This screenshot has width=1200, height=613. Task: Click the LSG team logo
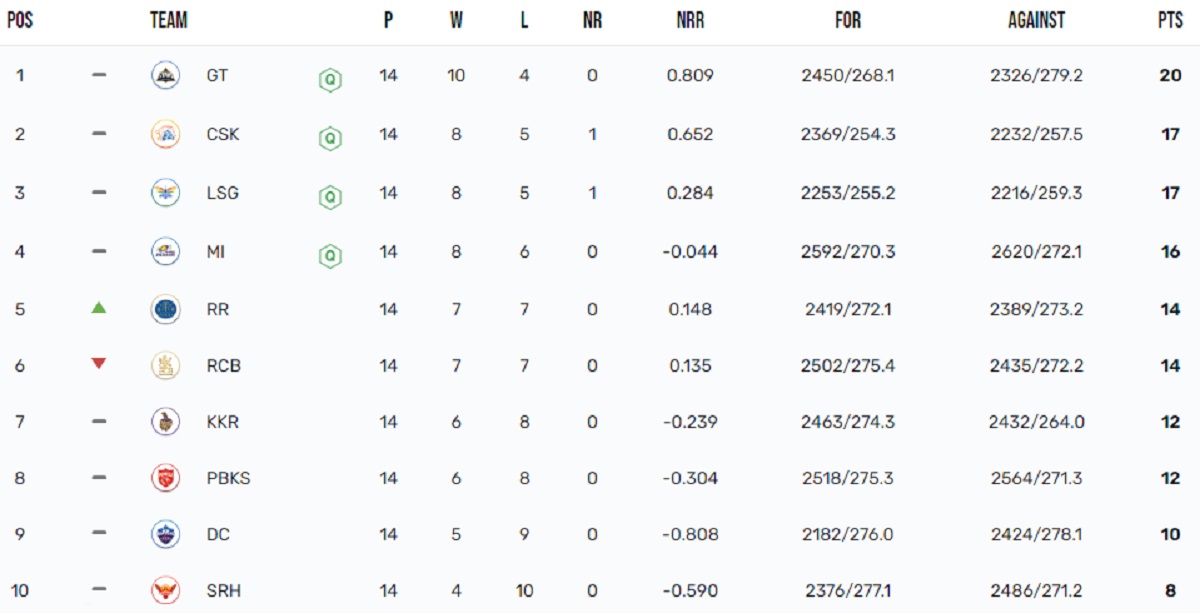pos(165,192)
